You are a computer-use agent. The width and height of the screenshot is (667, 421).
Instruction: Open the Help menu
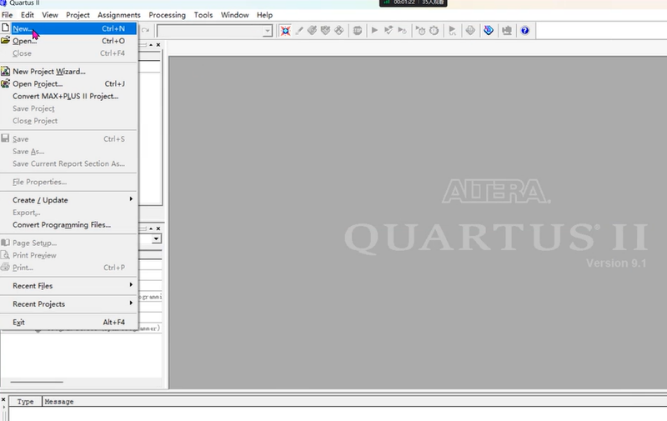[x=265, y=15]
